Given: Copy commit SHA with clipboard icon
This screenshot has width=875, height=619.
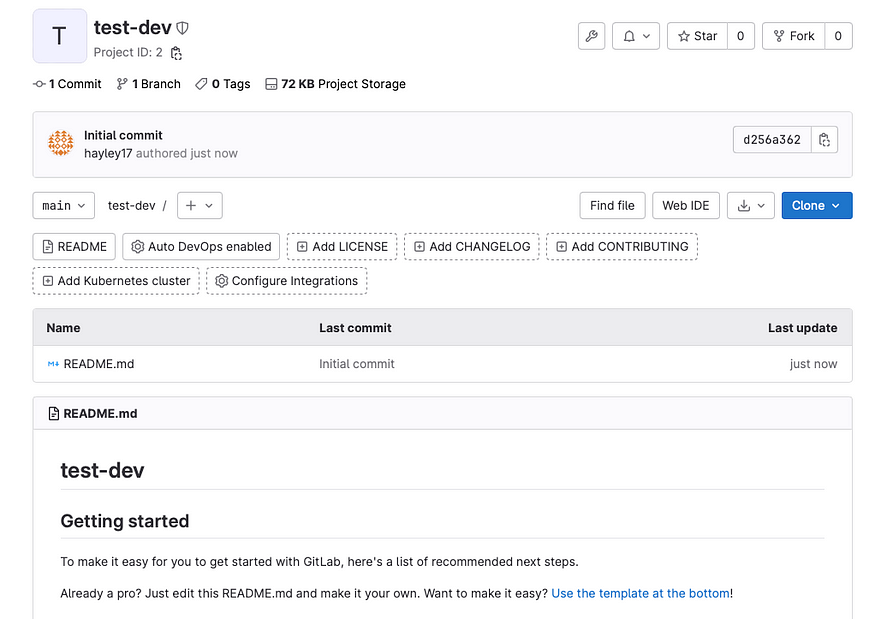Looking at the screenshot, I should click(x=824, y=140).
